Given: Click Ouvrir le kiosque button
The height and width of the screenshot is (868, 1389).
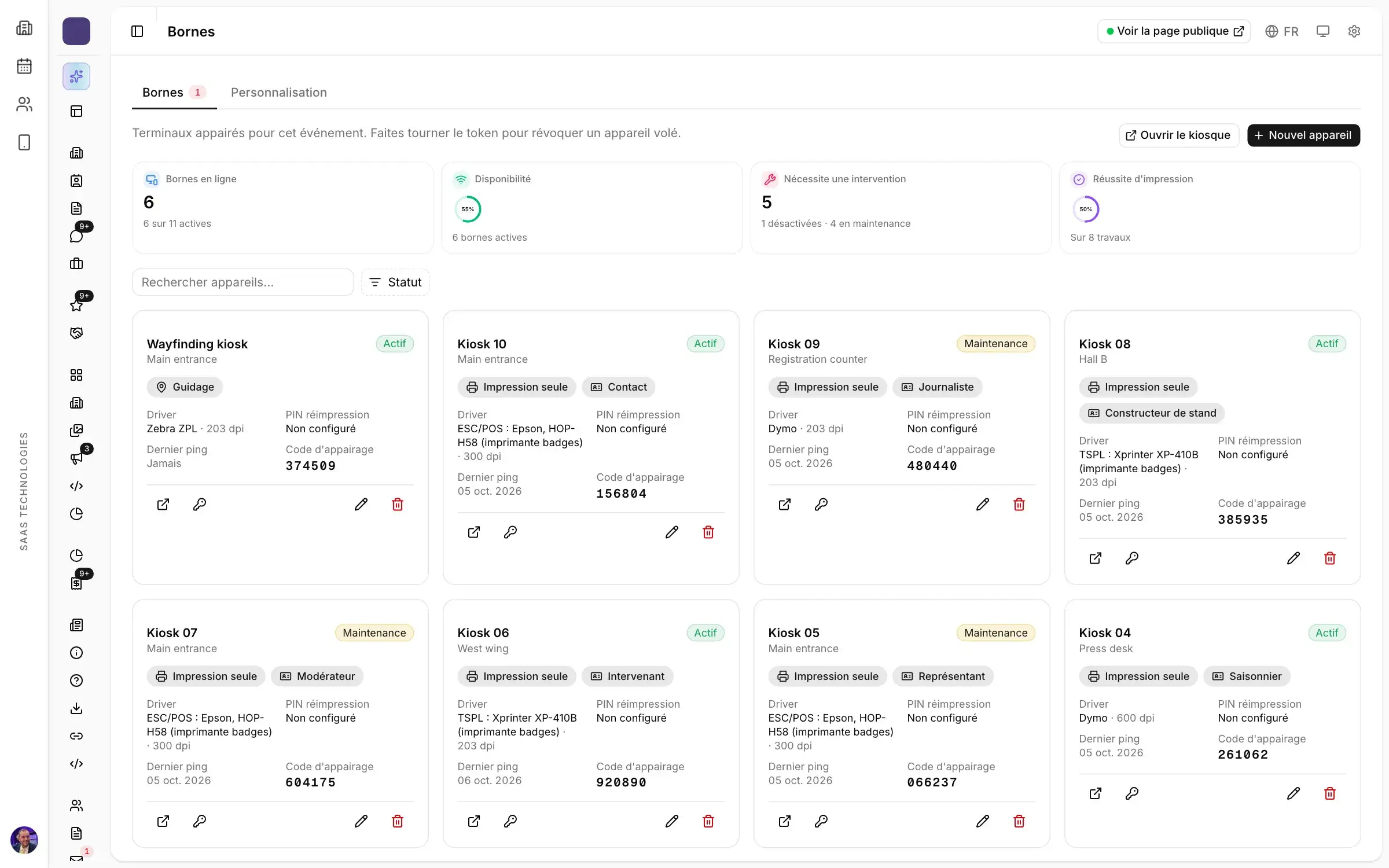Looking at the screenshot, I should (x=1179, y=135).
